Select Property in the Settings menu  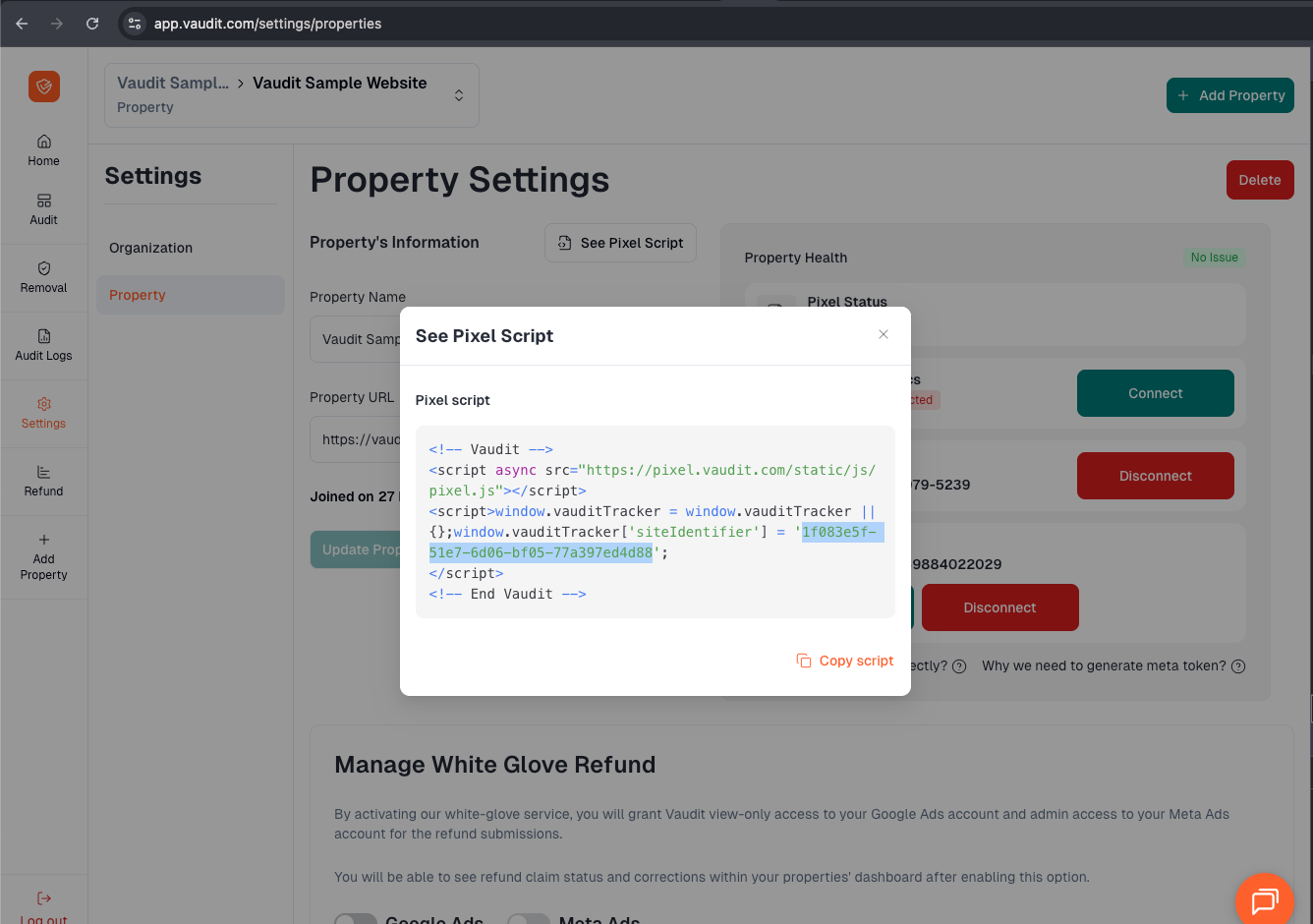point(138,295)
